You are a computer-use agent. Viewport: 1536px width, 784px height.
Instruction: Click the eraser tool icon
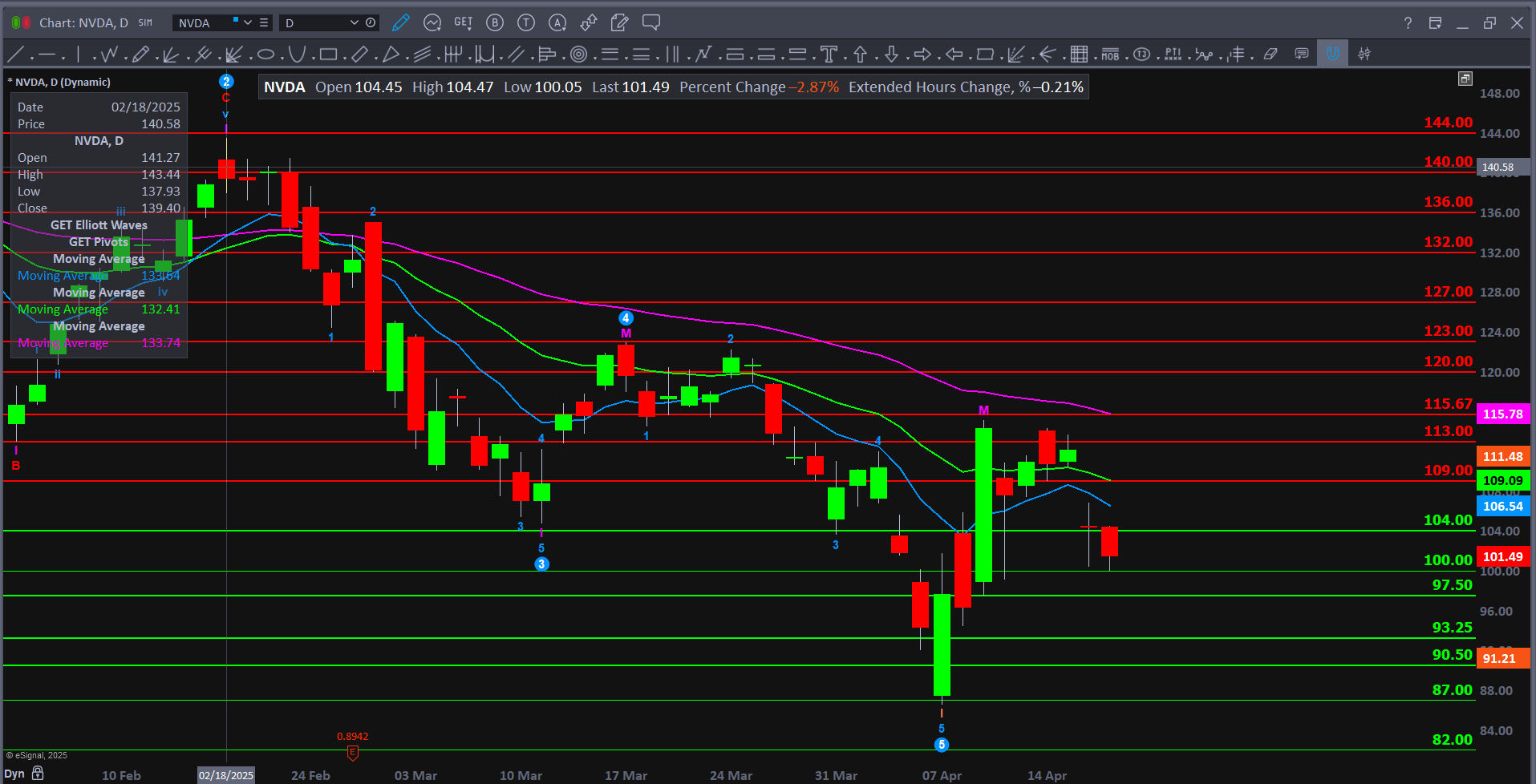click(1270, 55)
